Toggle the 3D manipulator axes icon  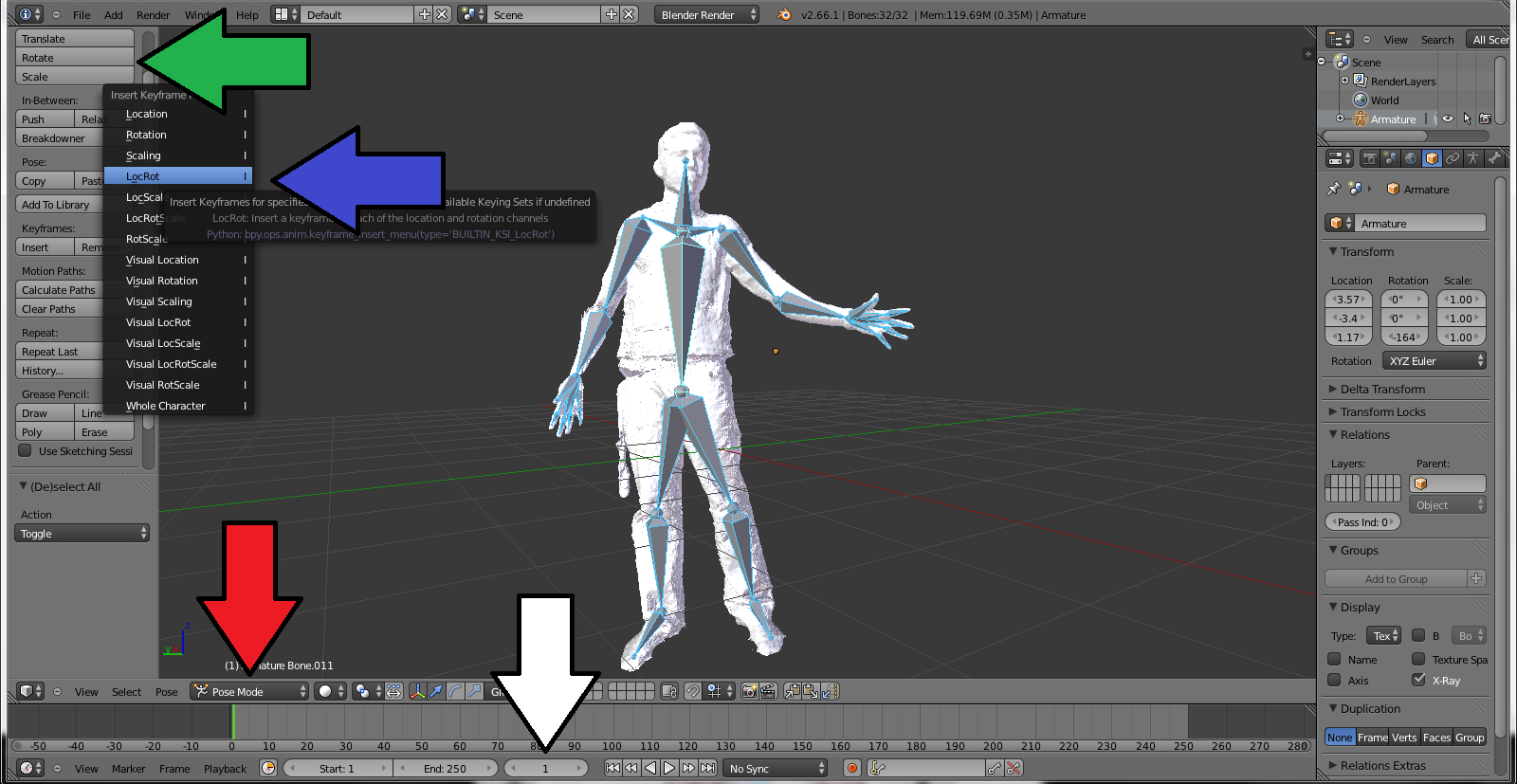[x=417, y=691]
